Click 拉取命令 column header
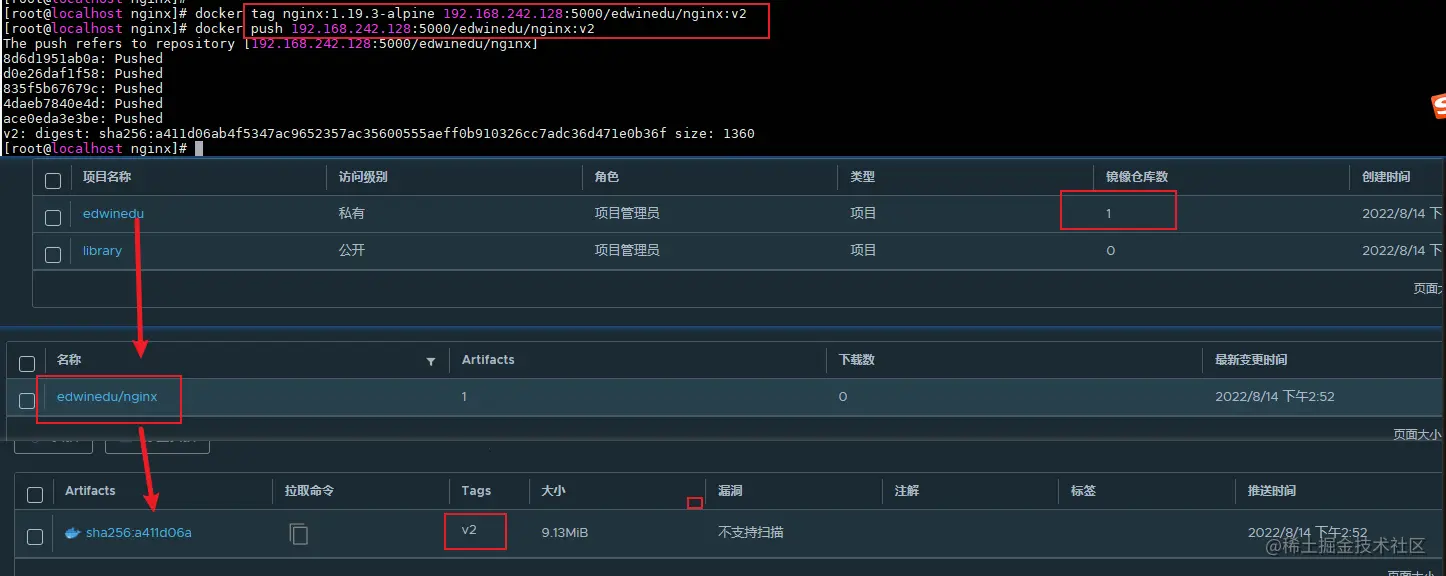 309,491
